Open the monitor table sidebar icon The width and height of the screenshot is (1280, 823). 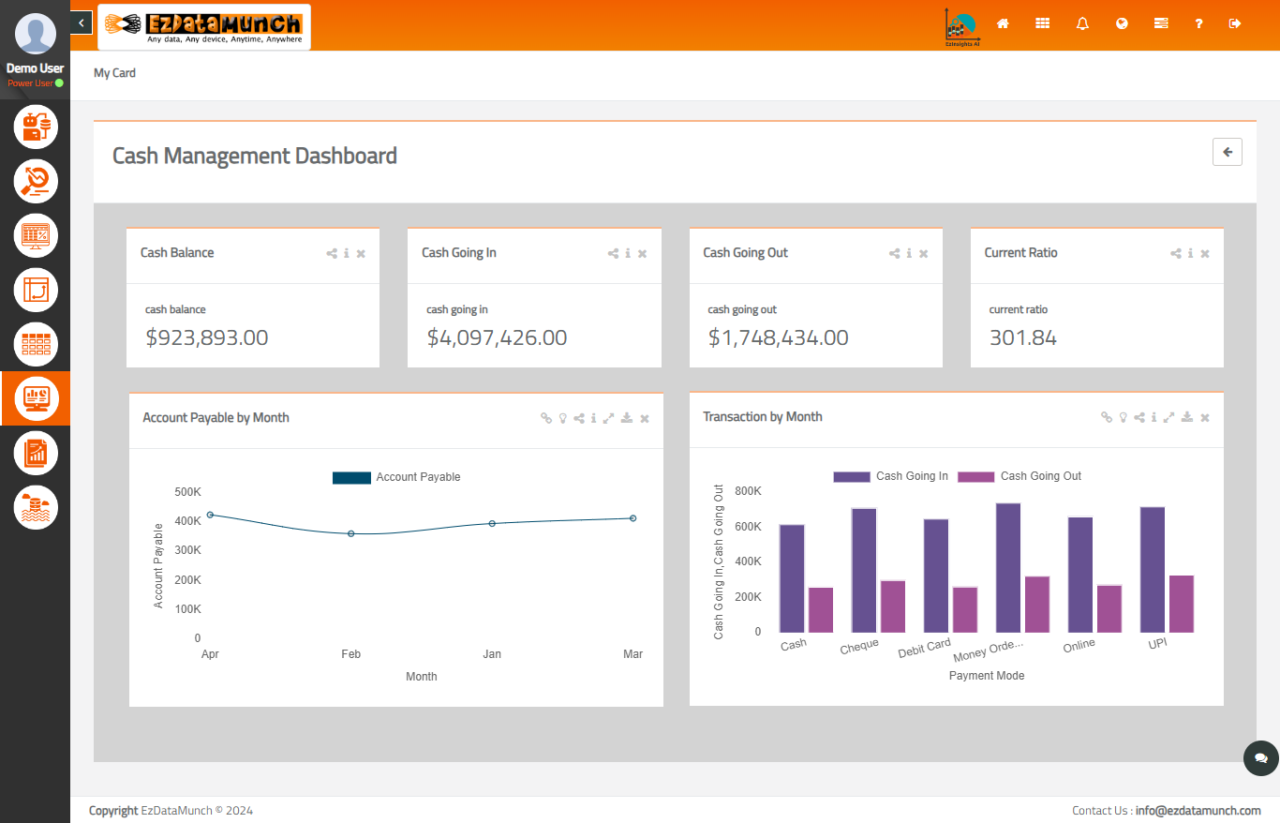(36, 236)
